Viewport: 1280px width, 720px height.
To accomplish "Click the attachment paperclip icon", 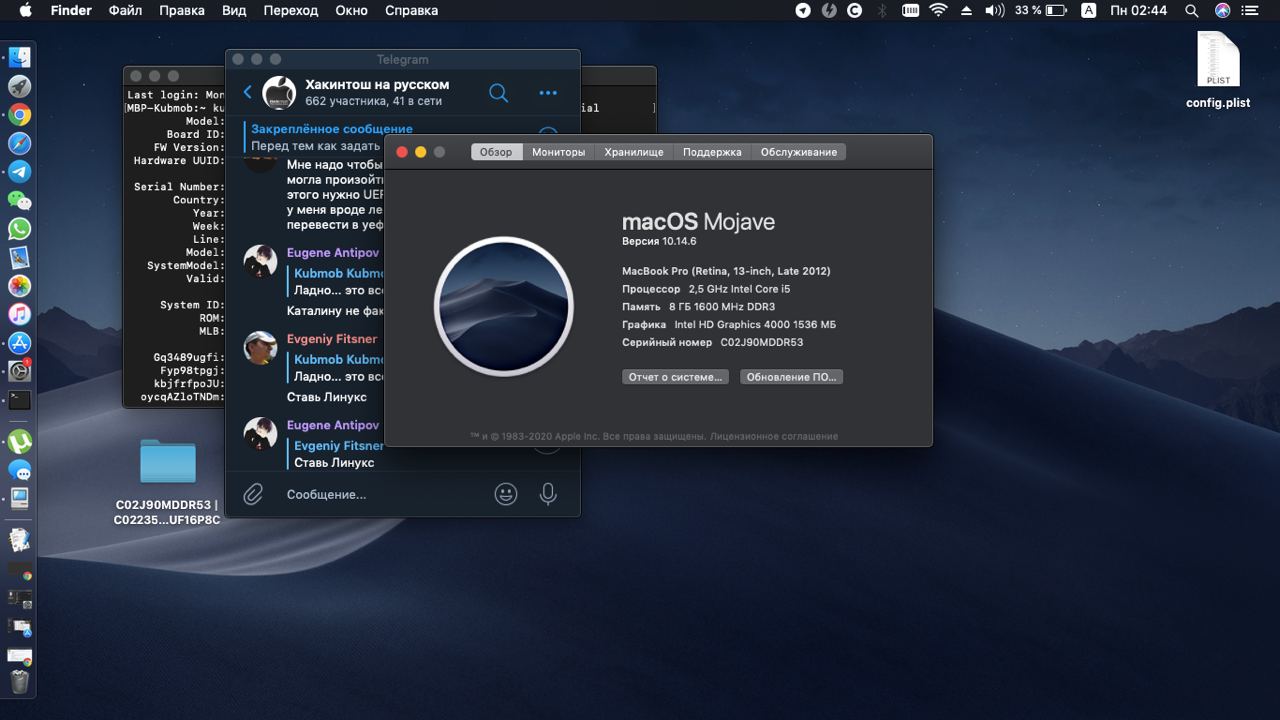I will tap(254, 494).
